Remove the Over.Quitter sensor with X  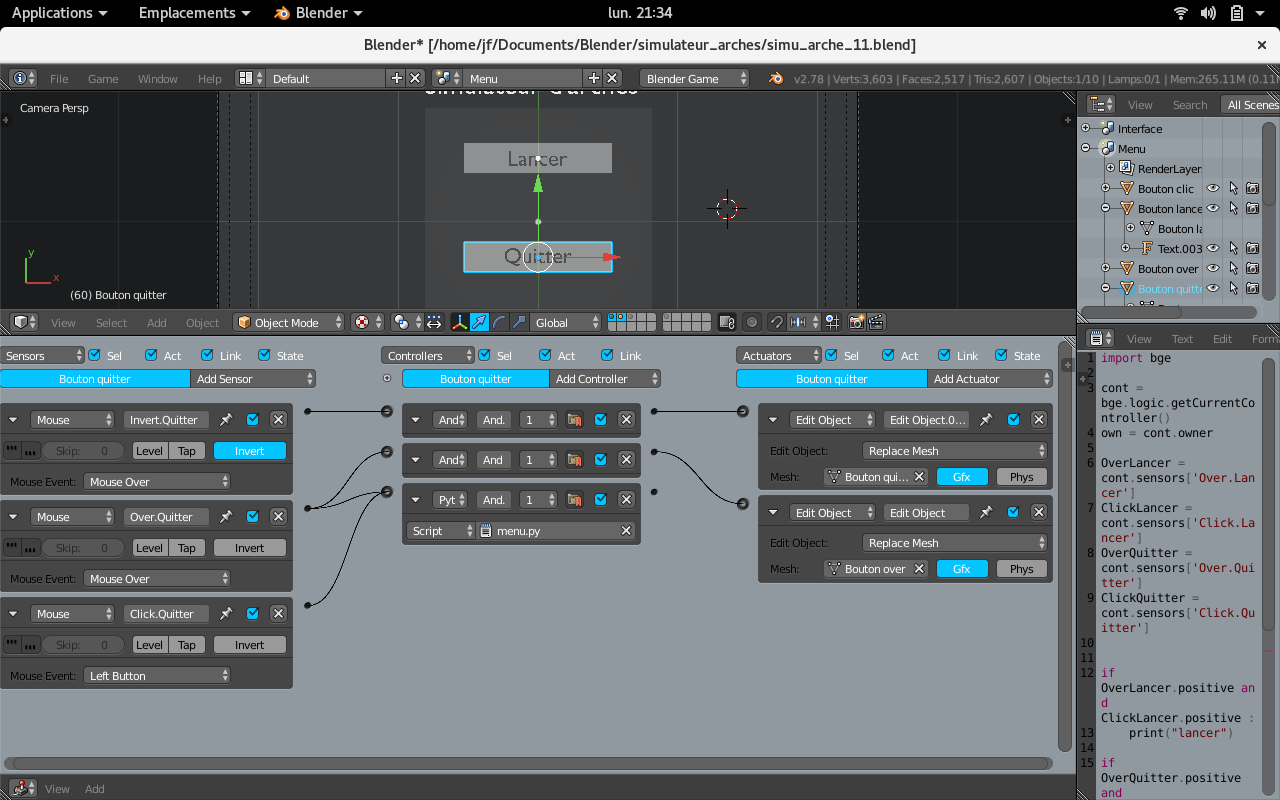[x=279, y=517]
